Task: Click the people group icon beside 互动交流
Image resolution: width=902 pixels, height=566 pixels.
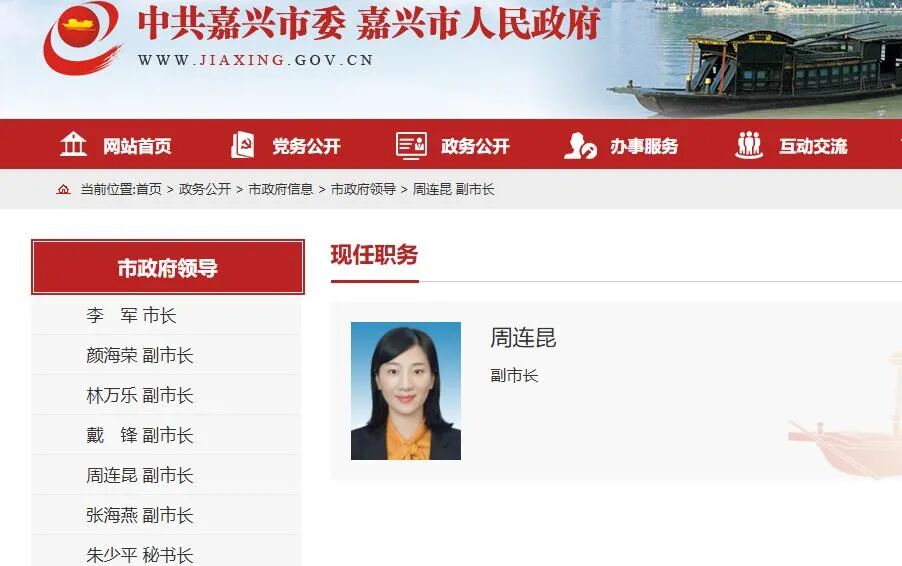Action: point(749,145)
